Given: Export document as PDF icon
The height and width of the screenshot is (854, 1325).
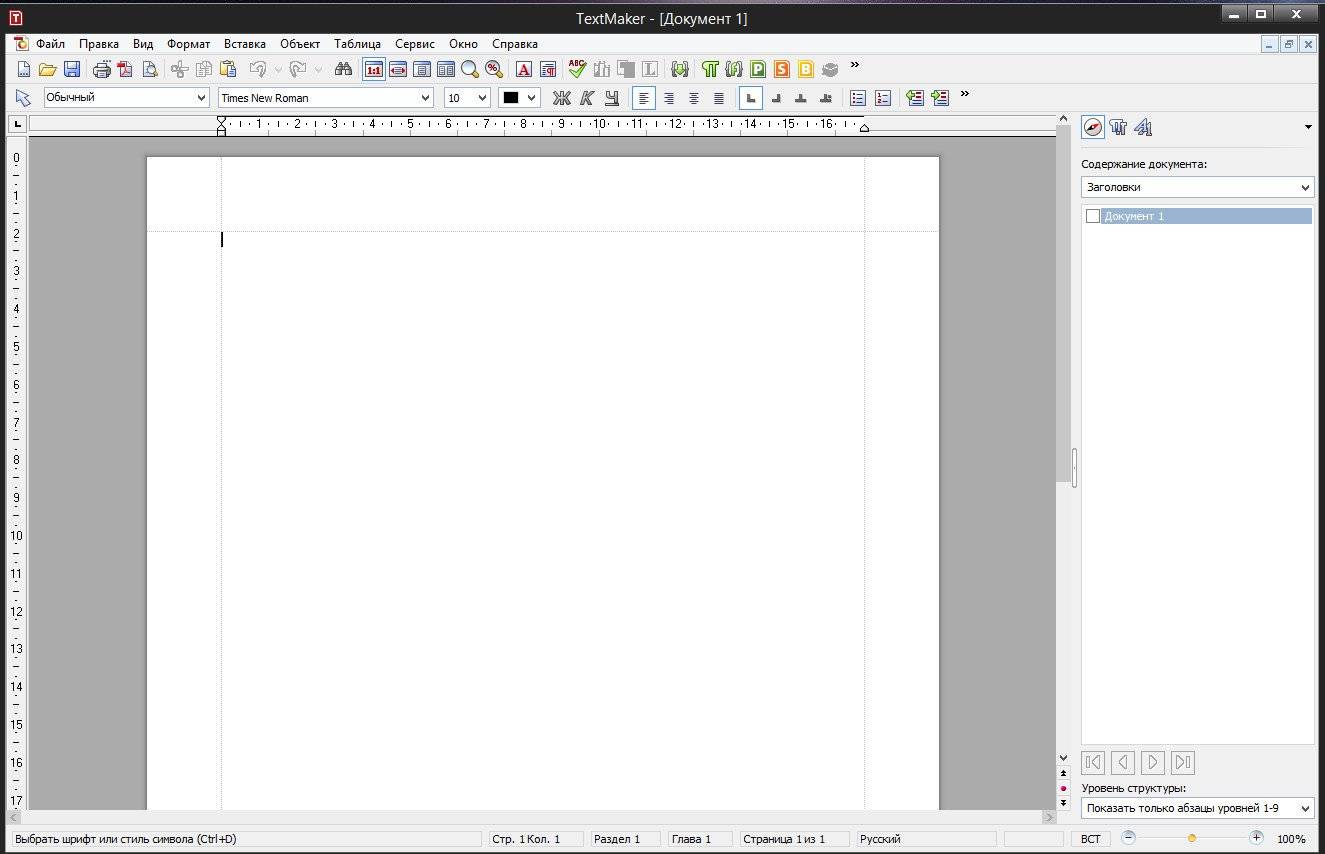Looking at the screenshot, I should pyautogui.click(x=125, y=69).
